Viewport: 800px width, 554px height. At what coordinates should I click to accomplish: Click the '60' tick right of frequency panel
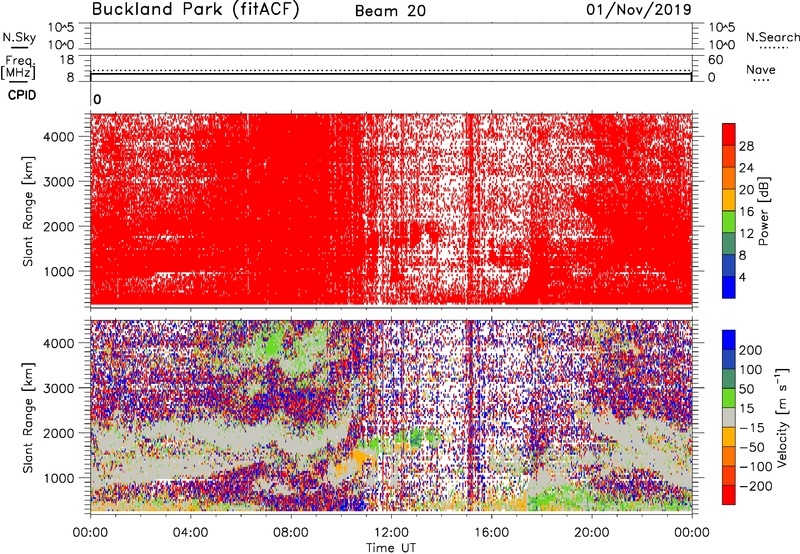(x=715, y=60)
